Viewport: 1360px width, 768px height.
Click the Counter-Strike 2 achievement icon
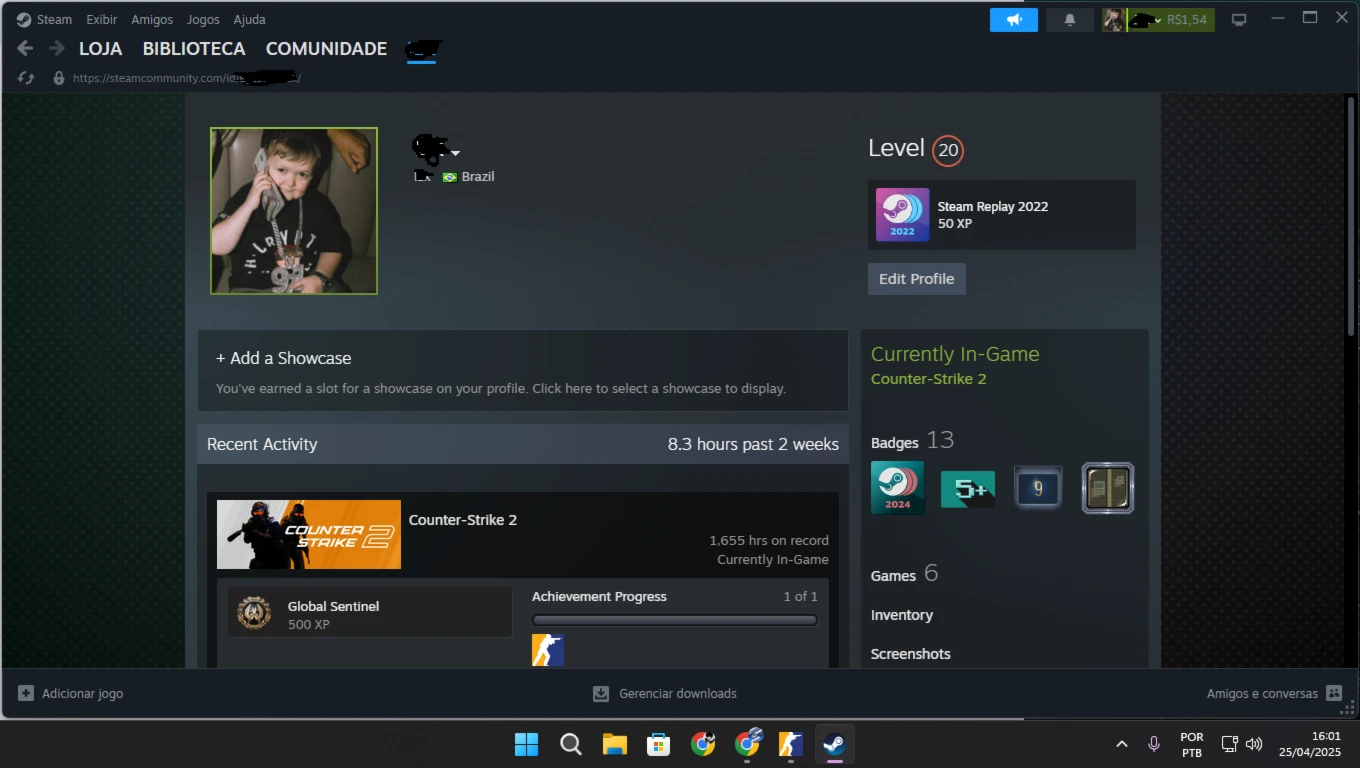click(x=547, y=650)
